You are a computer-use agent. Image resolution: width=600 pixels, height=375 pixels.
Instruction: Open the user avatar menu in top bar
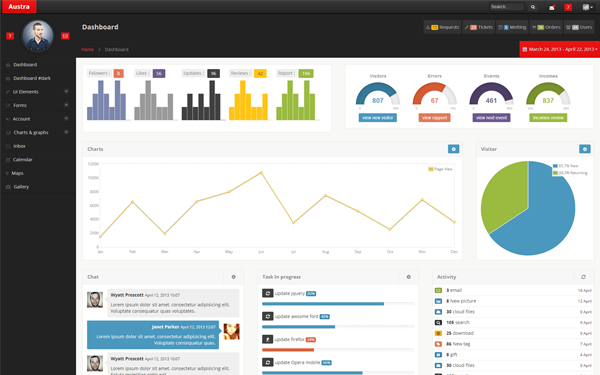pyautogui.click(x=587, y=7)
